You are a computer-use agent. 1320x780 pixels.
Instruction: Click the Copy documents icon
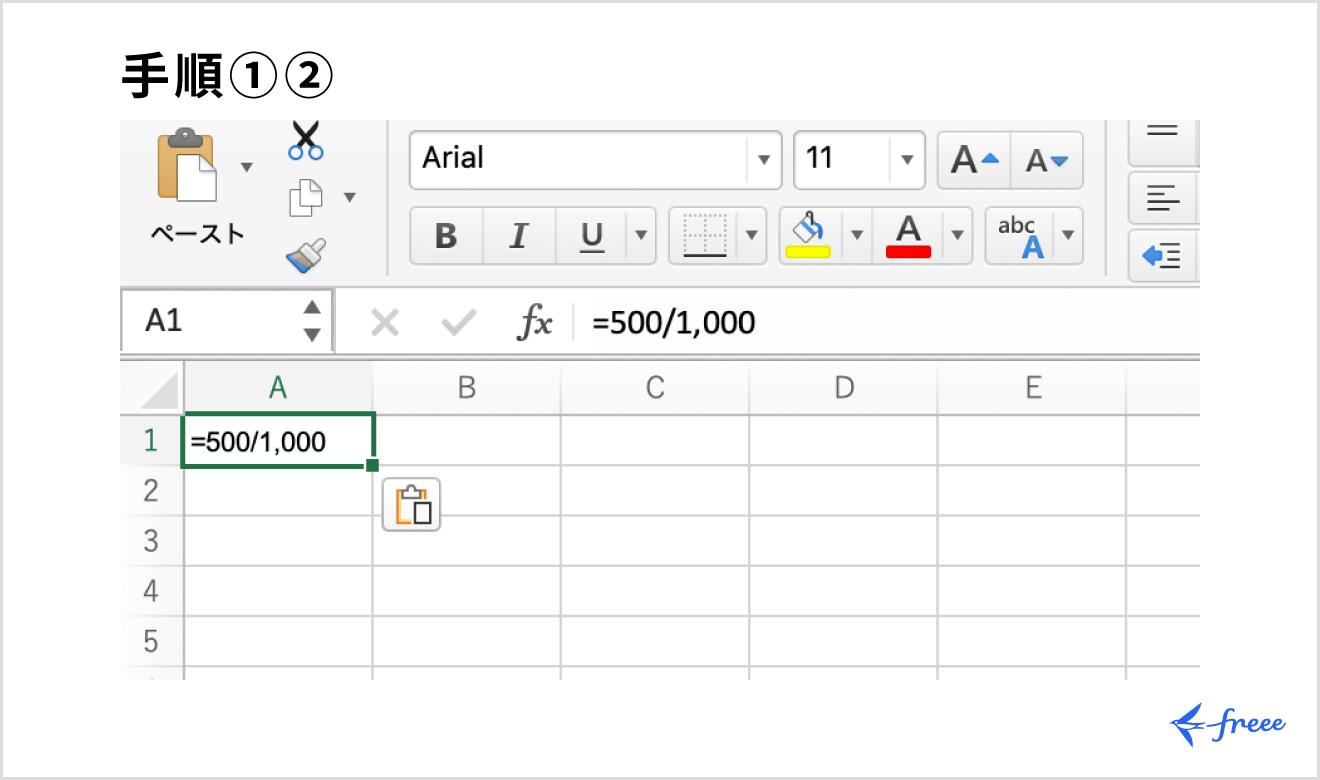305,197
